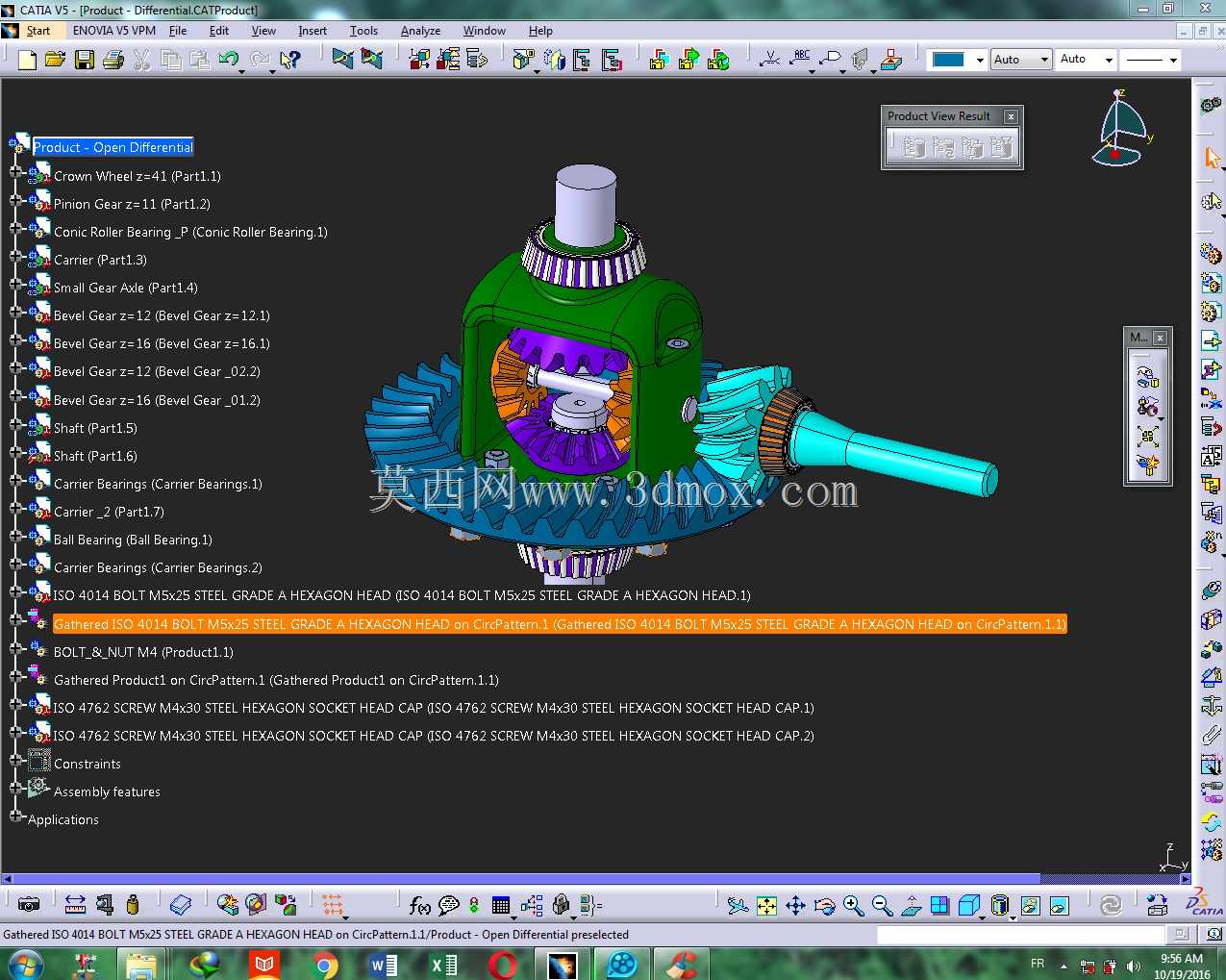Fit All In the viewport
Image resolution: width=1226 pixels, height=980 pixels.
tap(766, 906)
